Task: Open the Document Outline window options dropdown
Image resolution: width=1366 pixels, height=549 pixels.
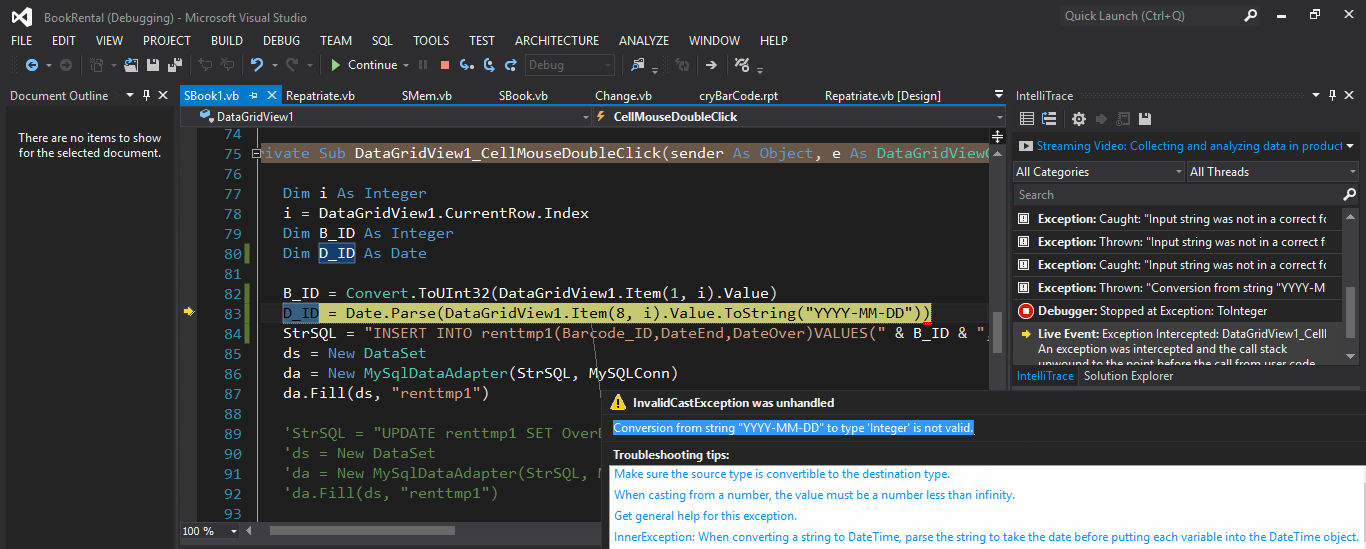Action: click(130, 96)
